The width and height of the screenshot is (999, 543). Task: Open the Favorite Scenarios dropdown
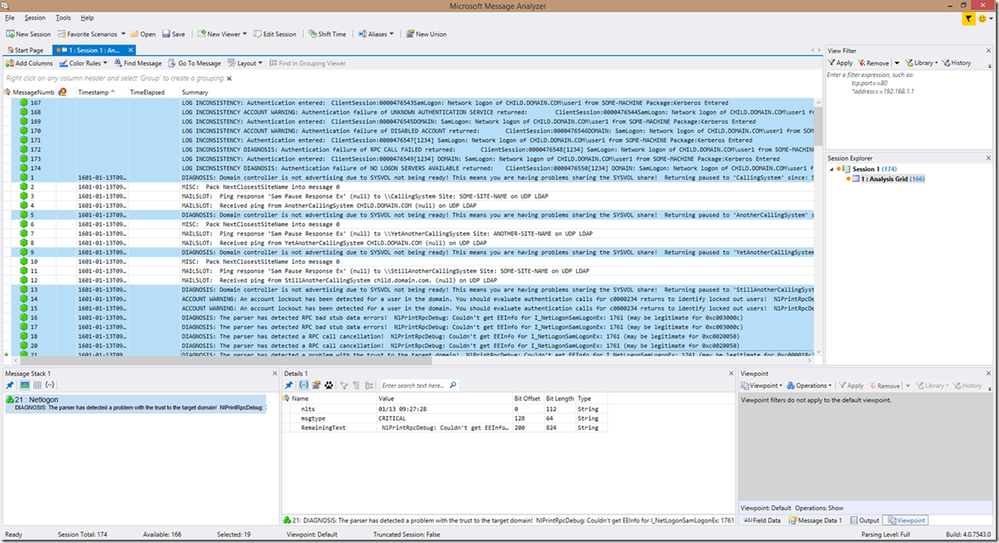point(91,34)
